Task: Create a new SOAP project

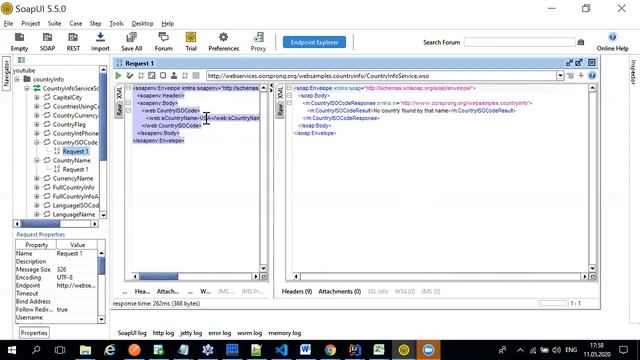Action: (47, 42)
